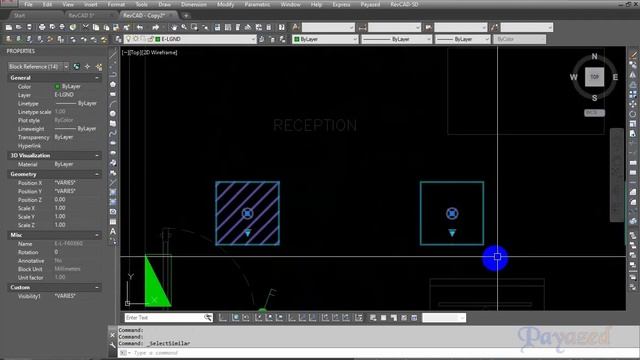Collapse the Misc section in Properties

[97, 235]
